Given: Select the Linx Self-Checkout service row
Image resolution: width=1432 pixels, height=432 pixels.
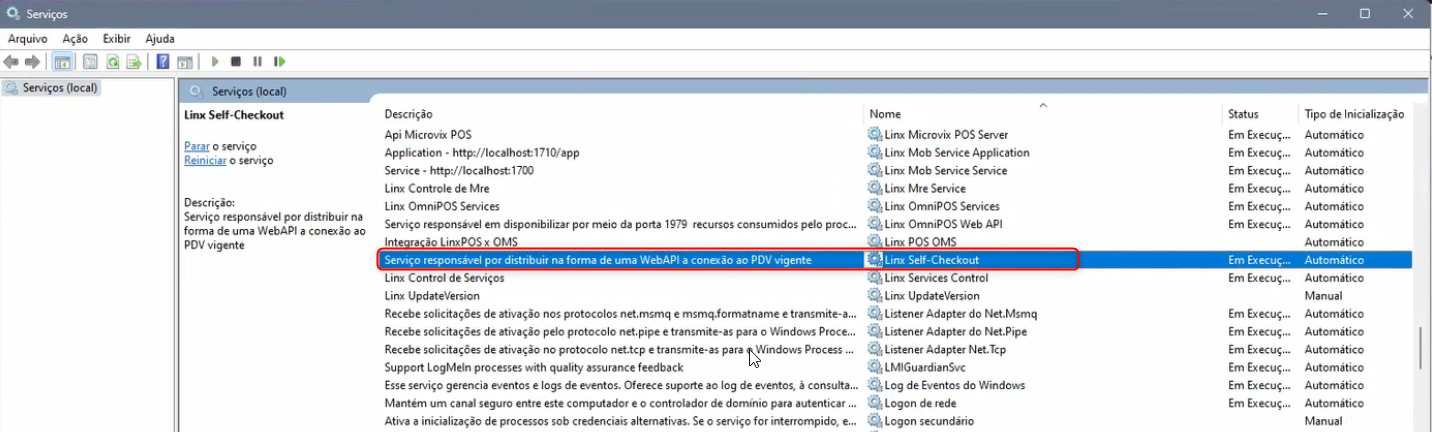Looking at the screenshot, I should point(895,260).
